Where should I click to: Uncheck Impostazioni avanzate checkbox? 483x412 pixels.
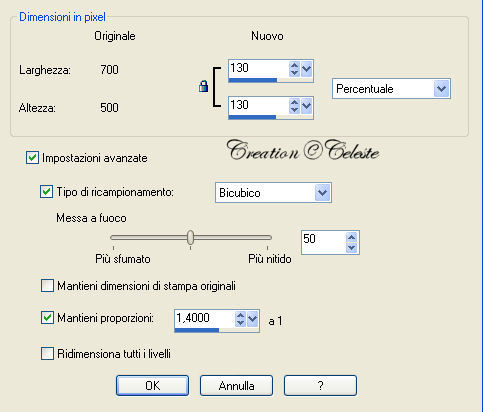tap(32, 158)
